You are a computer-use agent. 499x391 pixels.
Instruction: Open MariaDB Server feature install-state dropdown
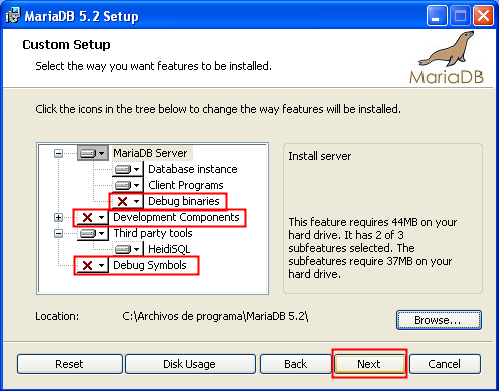[93, 153]
